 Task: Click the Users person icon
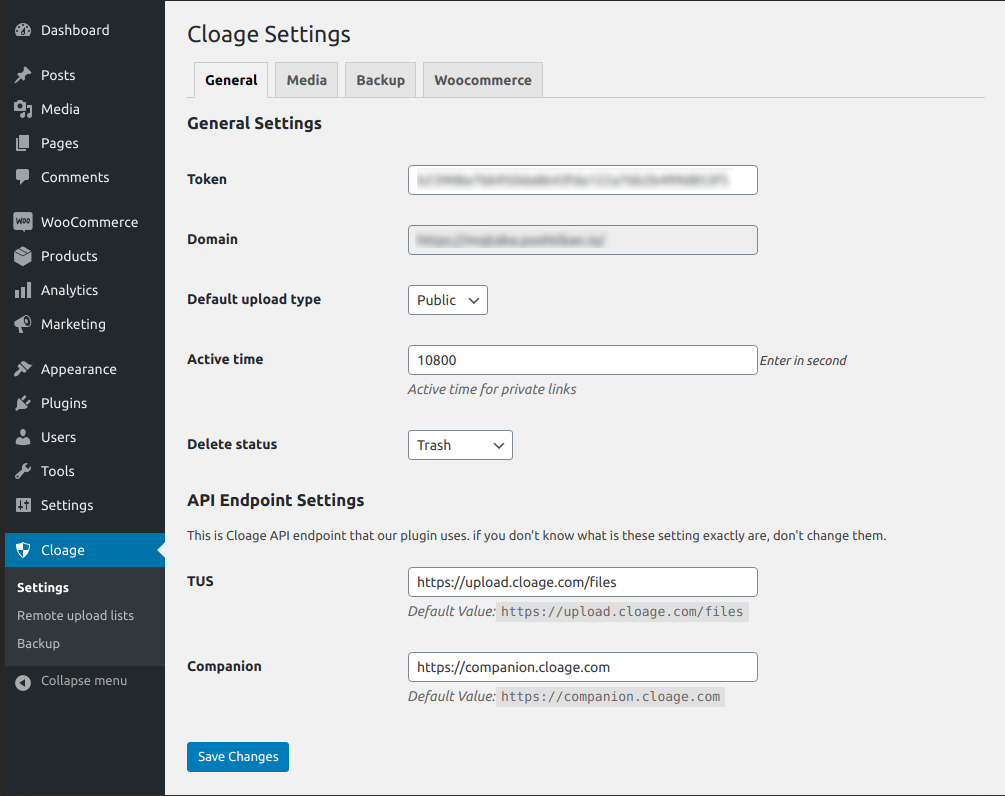pos(23,436)
